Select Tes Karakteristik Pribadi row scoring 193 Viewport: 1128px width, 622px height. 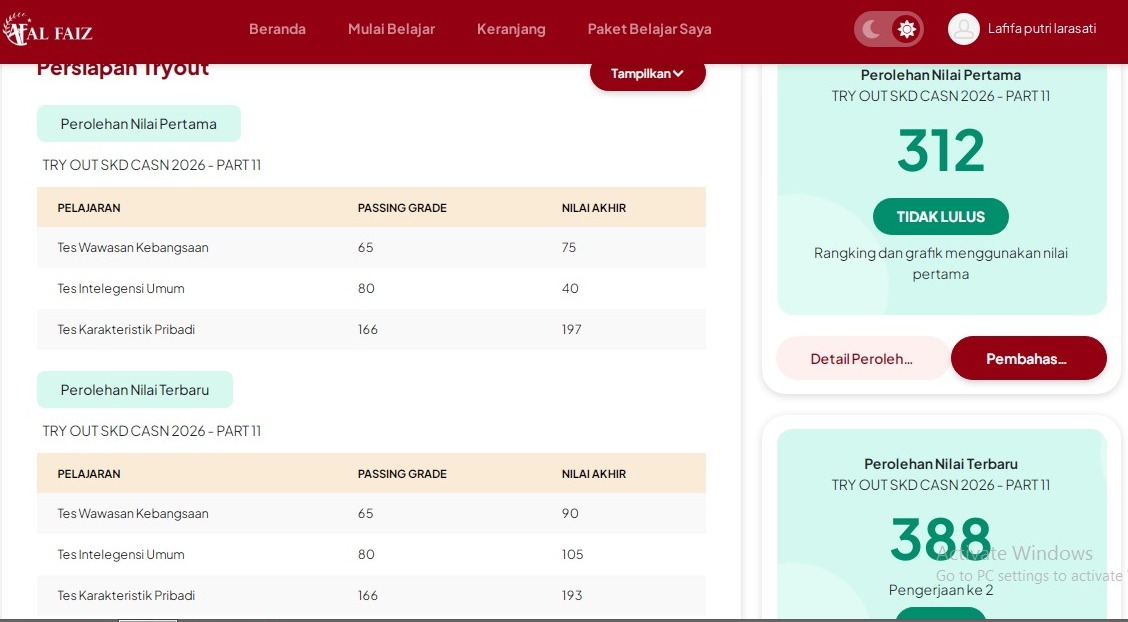pos(371,595)
